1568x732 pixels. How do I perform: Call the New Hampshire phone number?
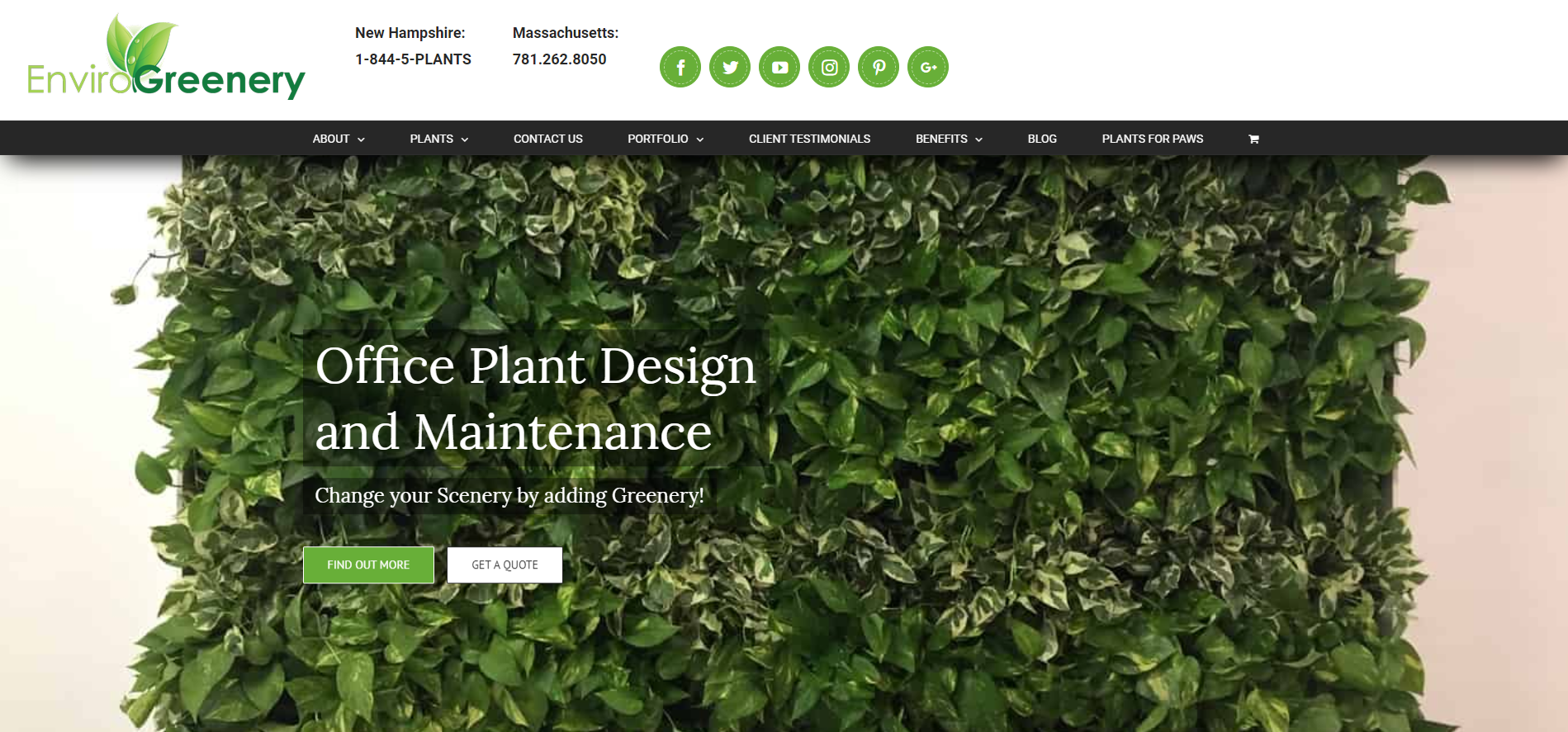(x=413, y=59)
